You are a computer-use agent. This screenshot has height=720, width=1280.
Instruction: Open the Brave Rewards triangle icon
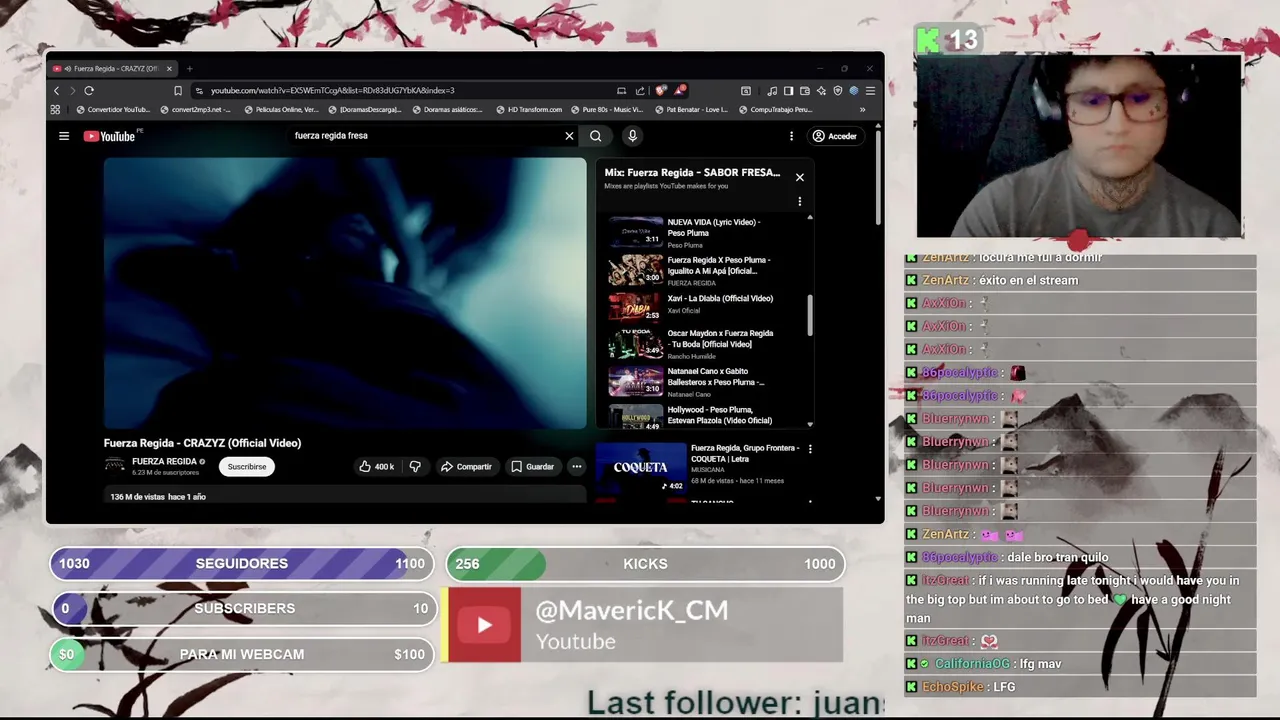pyautogui.click(x=680, y=90)
